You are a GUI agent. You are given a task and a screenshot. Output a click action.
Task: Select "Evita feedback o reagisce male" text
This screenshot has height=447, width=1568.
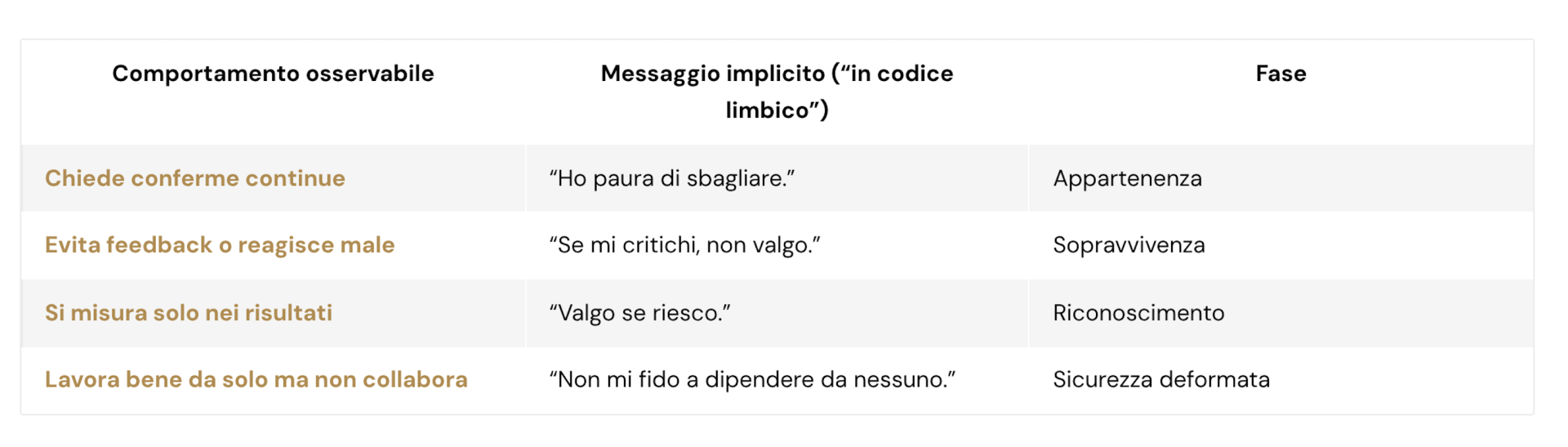click(219, 245)
